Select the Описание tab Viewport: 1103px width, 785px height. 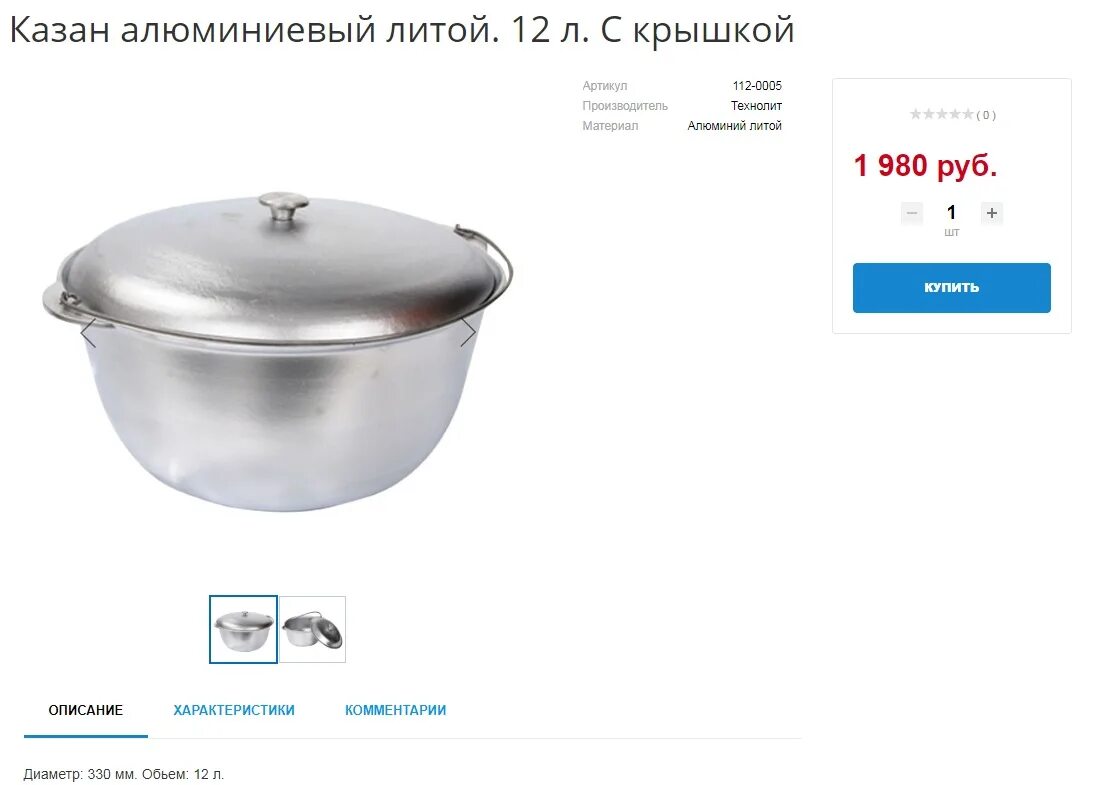tap(86, 710)
